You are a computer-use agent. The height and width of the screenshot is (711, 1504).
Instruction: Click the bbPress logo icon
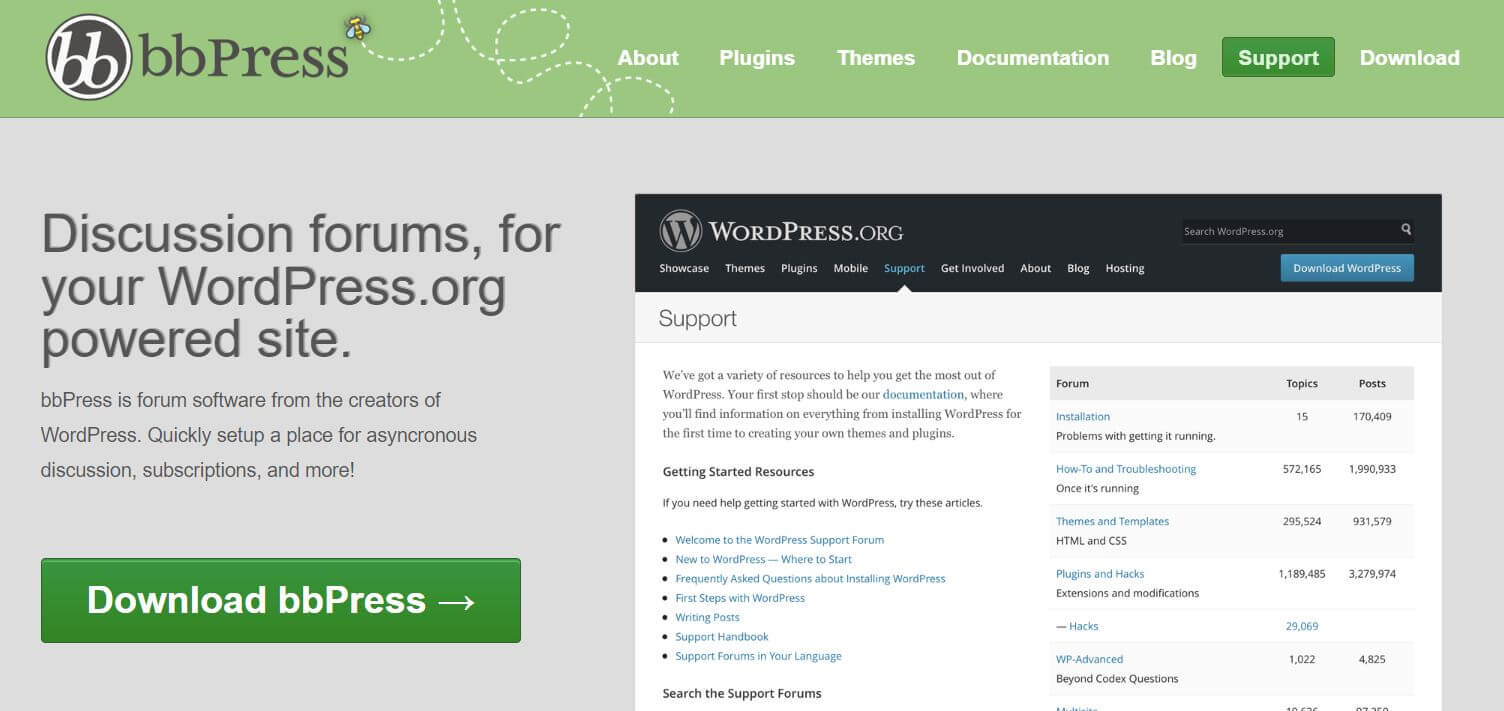point(90,57)
